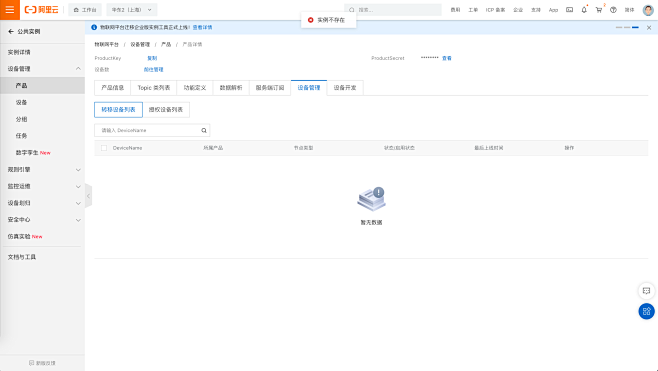Toggle the select-all checkbox in table header

pyautogui.click(x=104, y=148)
